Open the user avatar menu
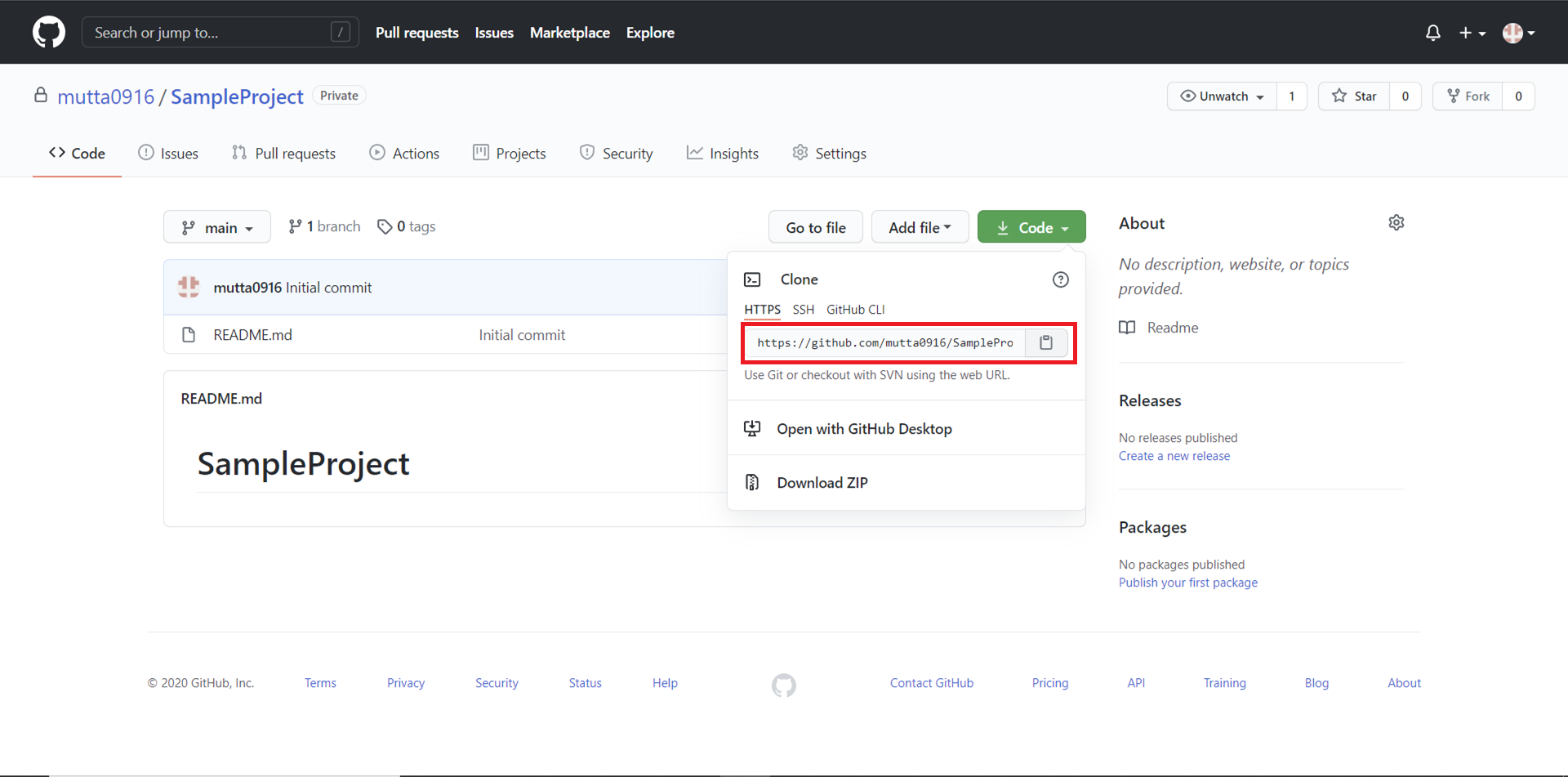The width and height of the screenshot is (1568, 777). [1519, 33]
